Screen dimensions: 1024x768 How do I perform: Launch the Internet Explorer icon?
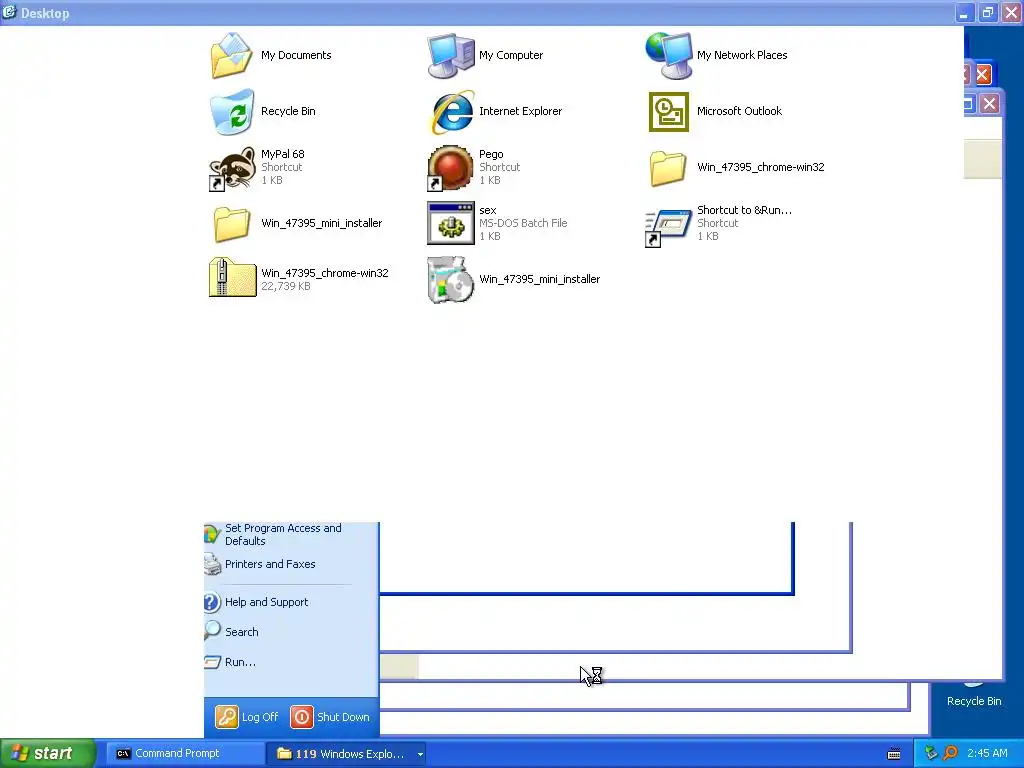click(451, 112)
